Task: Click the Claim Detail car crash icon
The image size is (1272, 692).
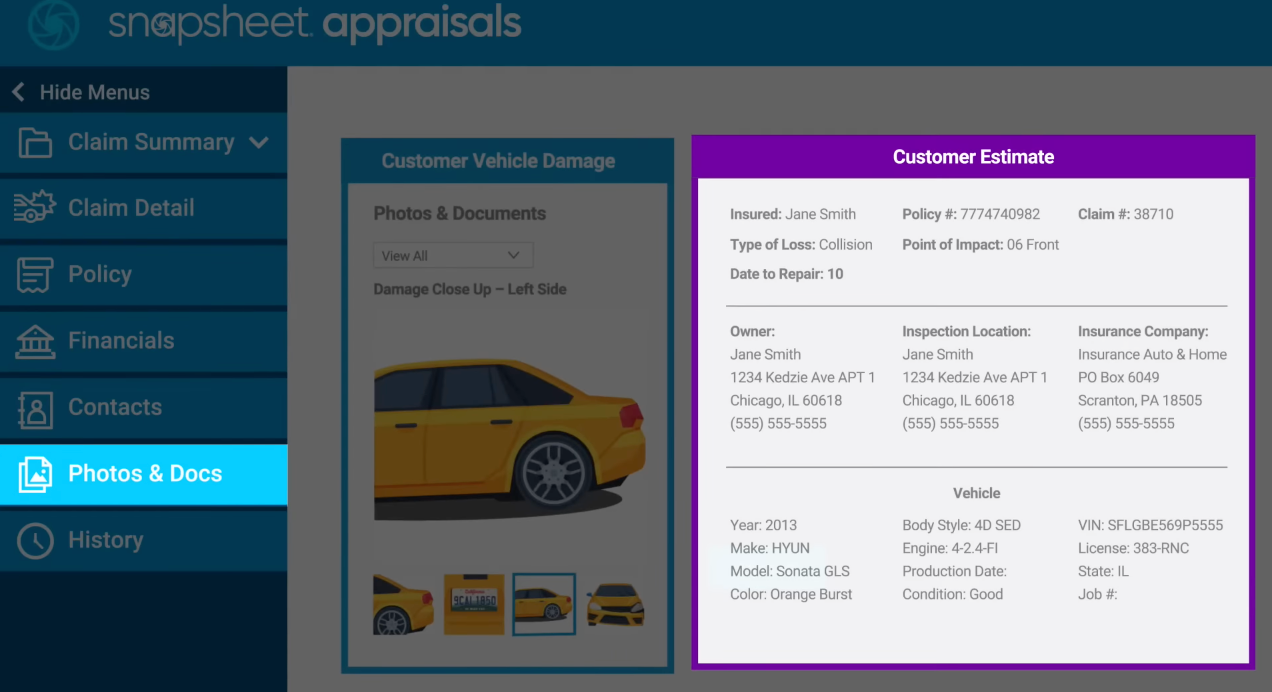Action: pyautogui.click(x=35, y=208)
